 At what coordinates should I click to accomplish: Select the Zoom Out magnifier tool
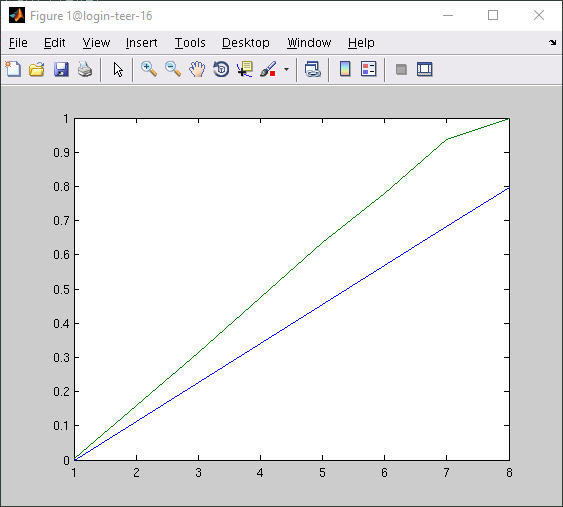173,69
